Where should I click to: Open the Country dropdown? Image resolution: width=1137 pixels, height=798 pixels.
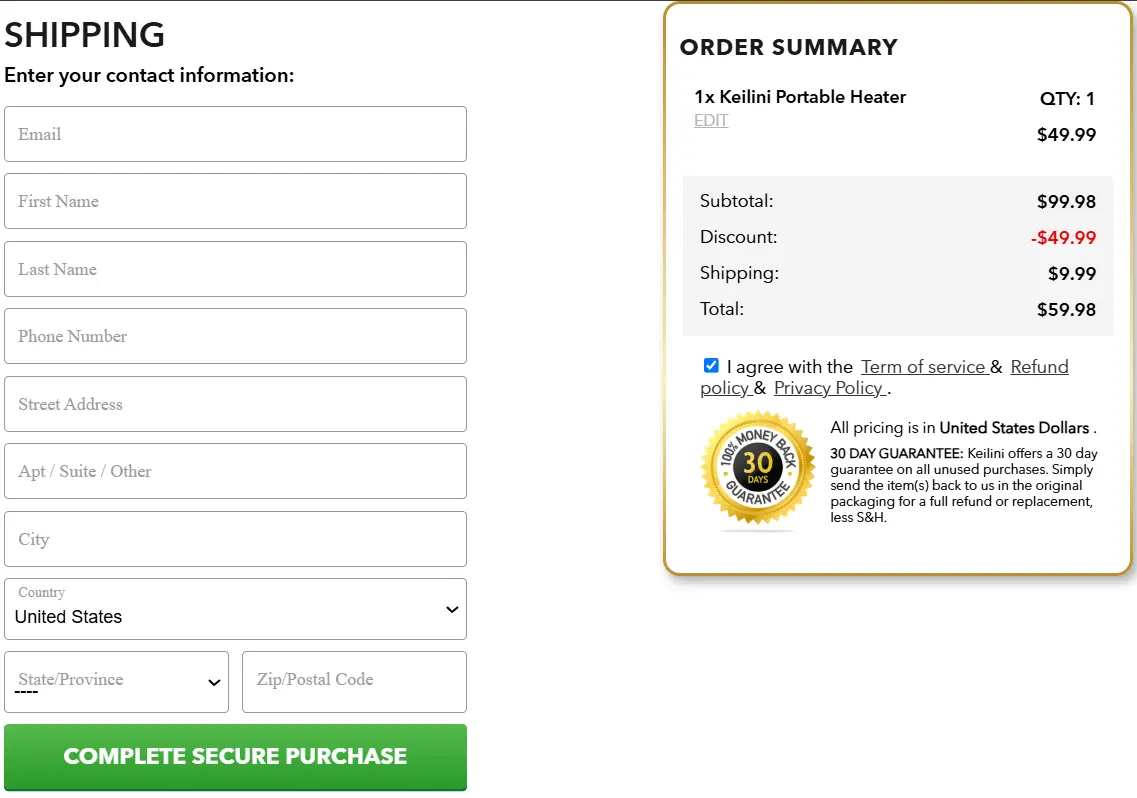click(x=235, y=610)
